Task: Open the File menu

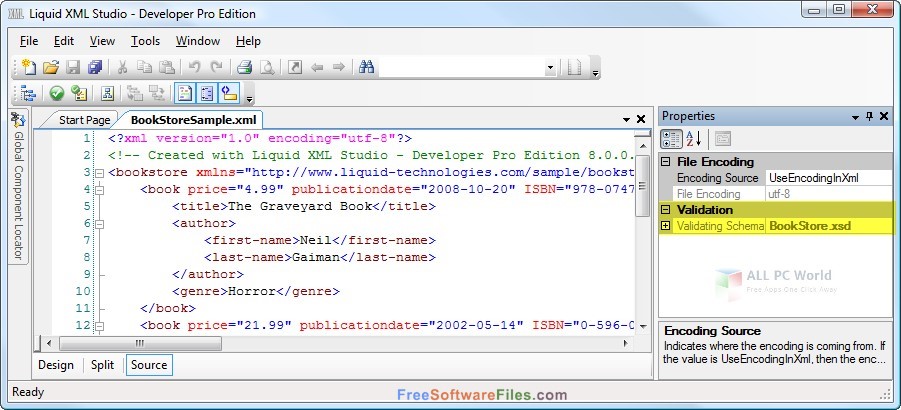Action: pos(29,41)
